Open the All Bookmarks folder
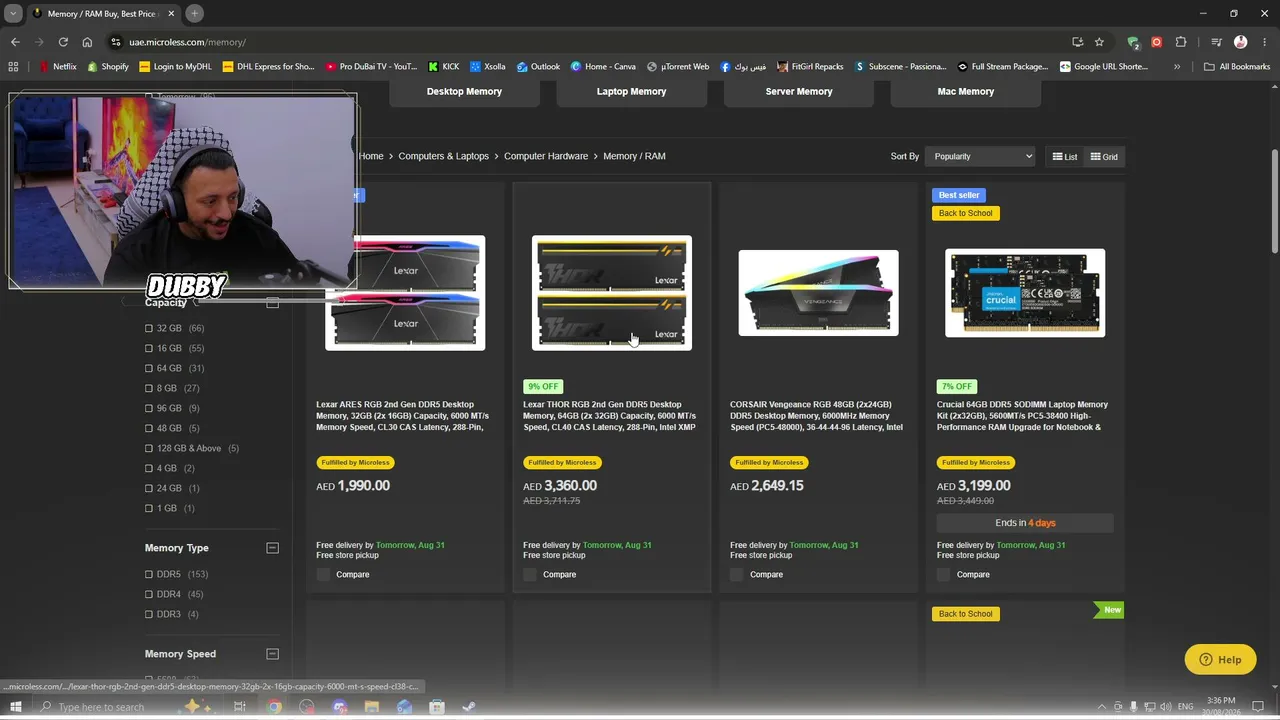Image resolution: width=1280 pixels, height=720 pixels. [1237, 67]
